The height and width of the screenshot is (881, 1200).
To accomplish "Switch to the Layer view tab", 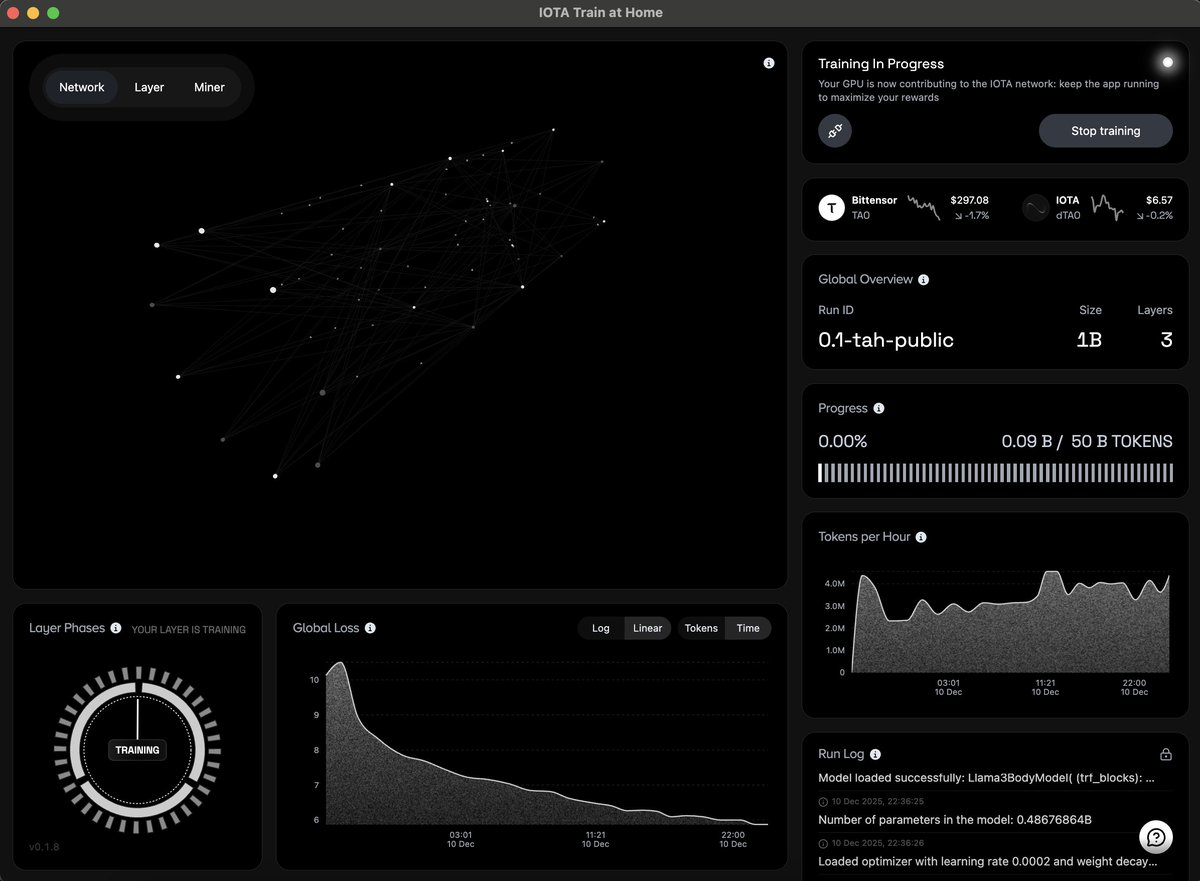I will [x=149, y=87].
